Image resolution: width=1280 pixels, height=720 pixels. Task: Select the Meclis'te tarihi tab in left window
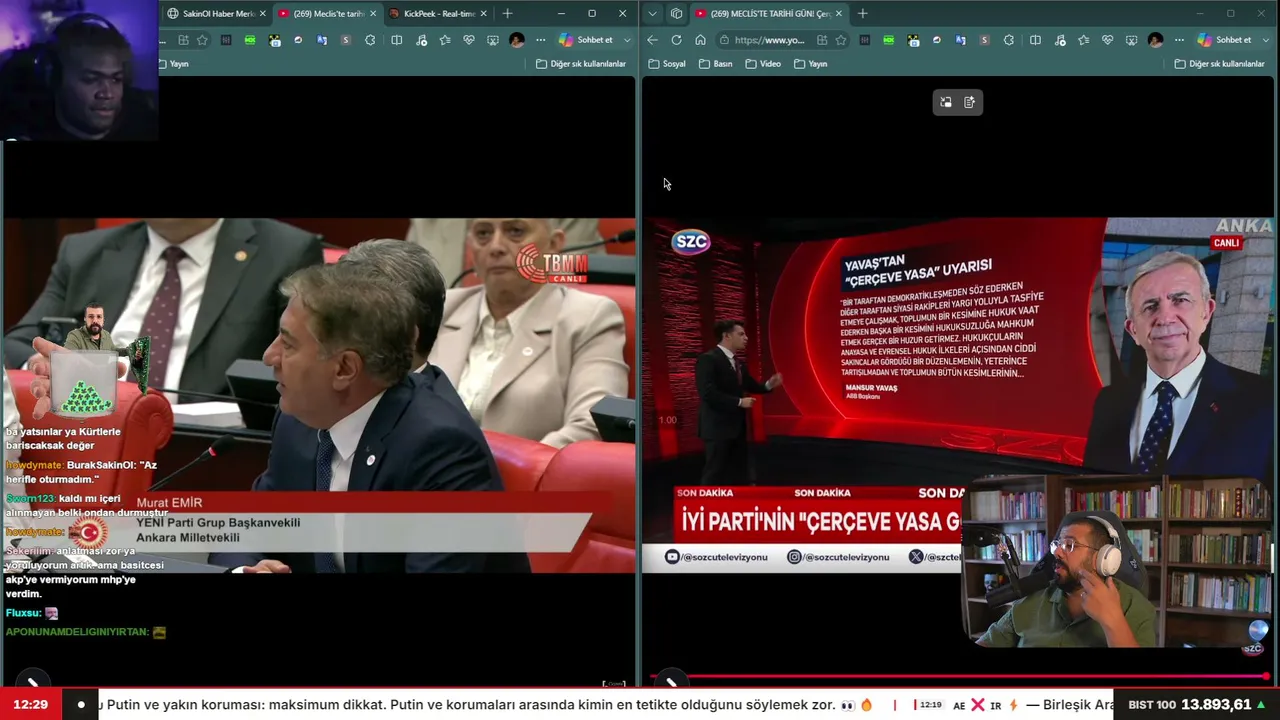point(327,14)
